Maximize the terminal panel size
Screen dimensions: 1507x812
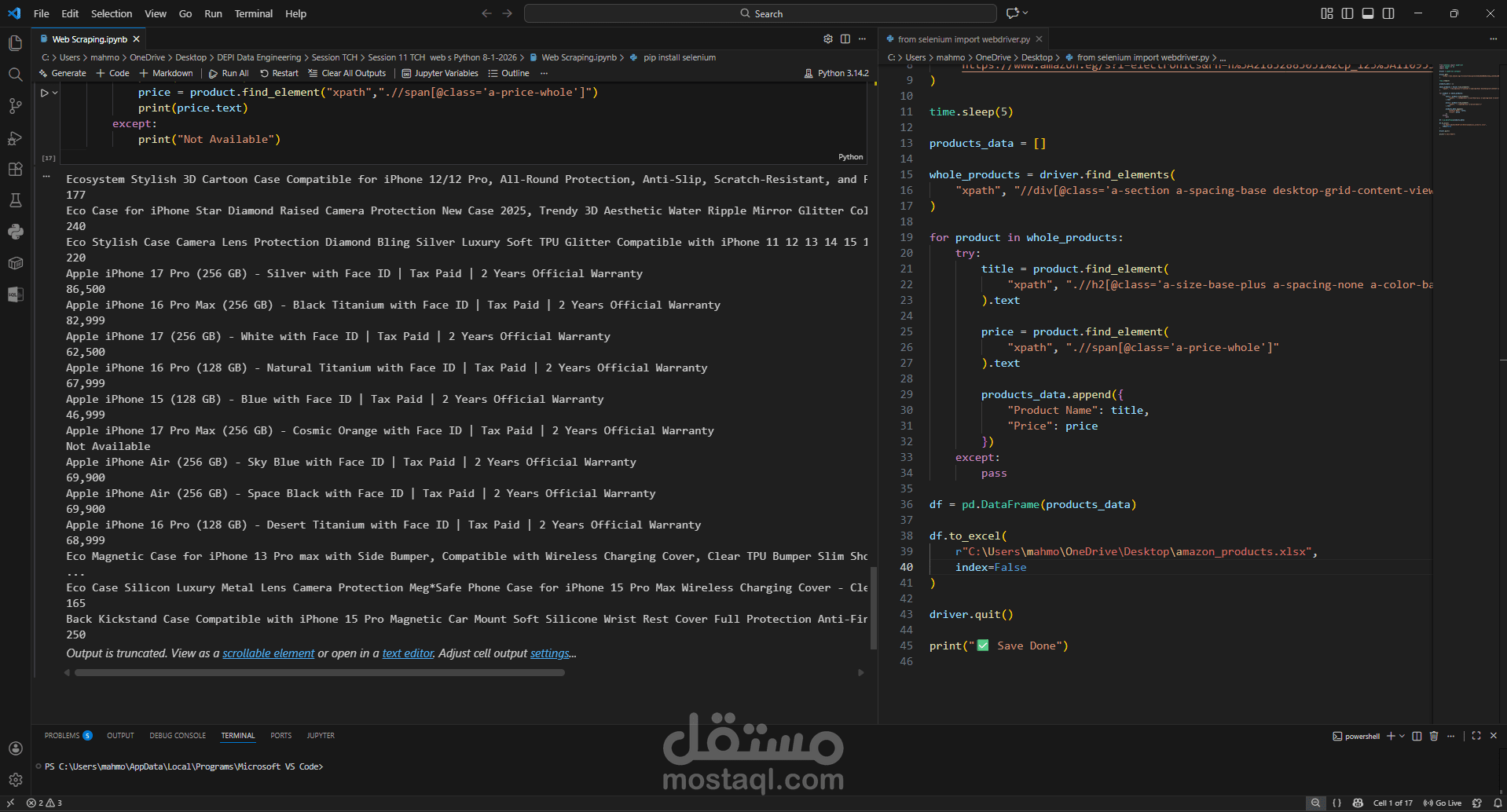(x=1476, y=736)
